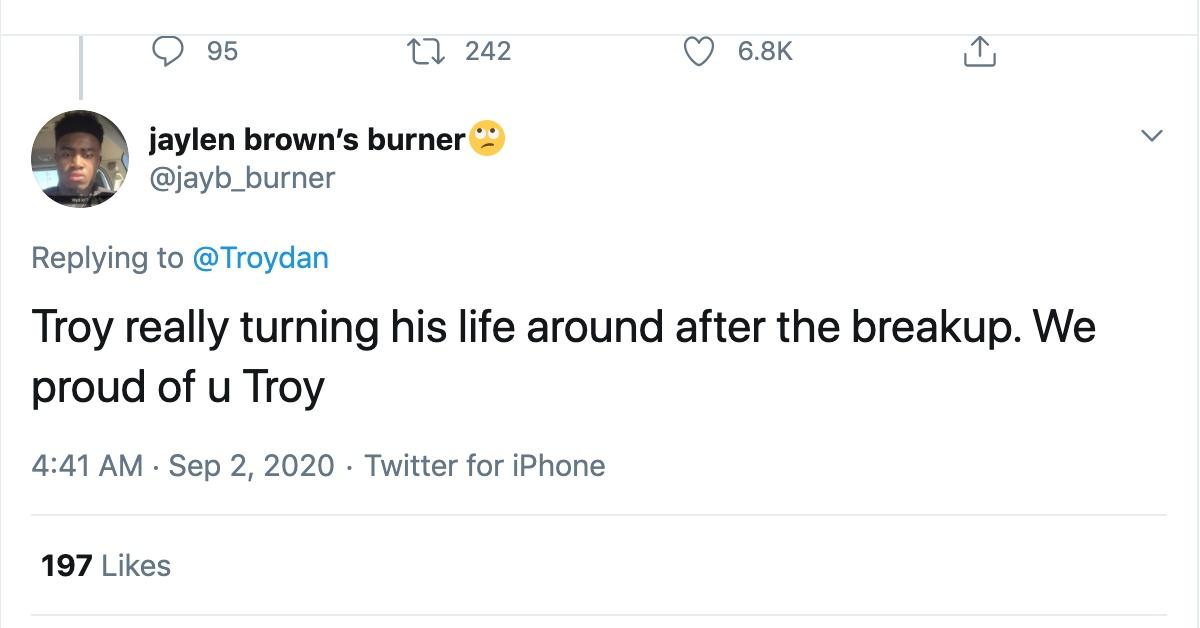
Task: View the 197 Likes list
Action: (104, 565)
